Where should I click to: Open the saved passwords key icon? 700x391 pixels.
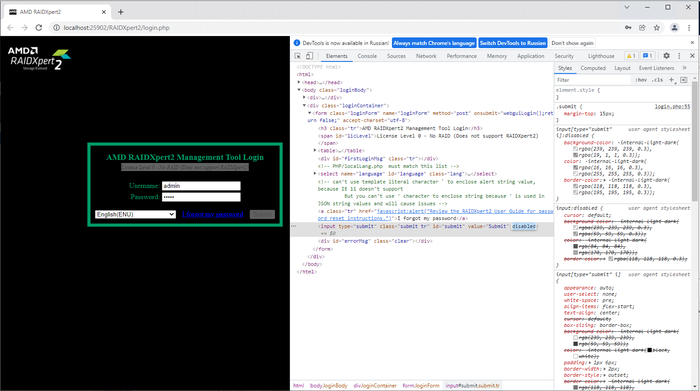tap(628, 28)
